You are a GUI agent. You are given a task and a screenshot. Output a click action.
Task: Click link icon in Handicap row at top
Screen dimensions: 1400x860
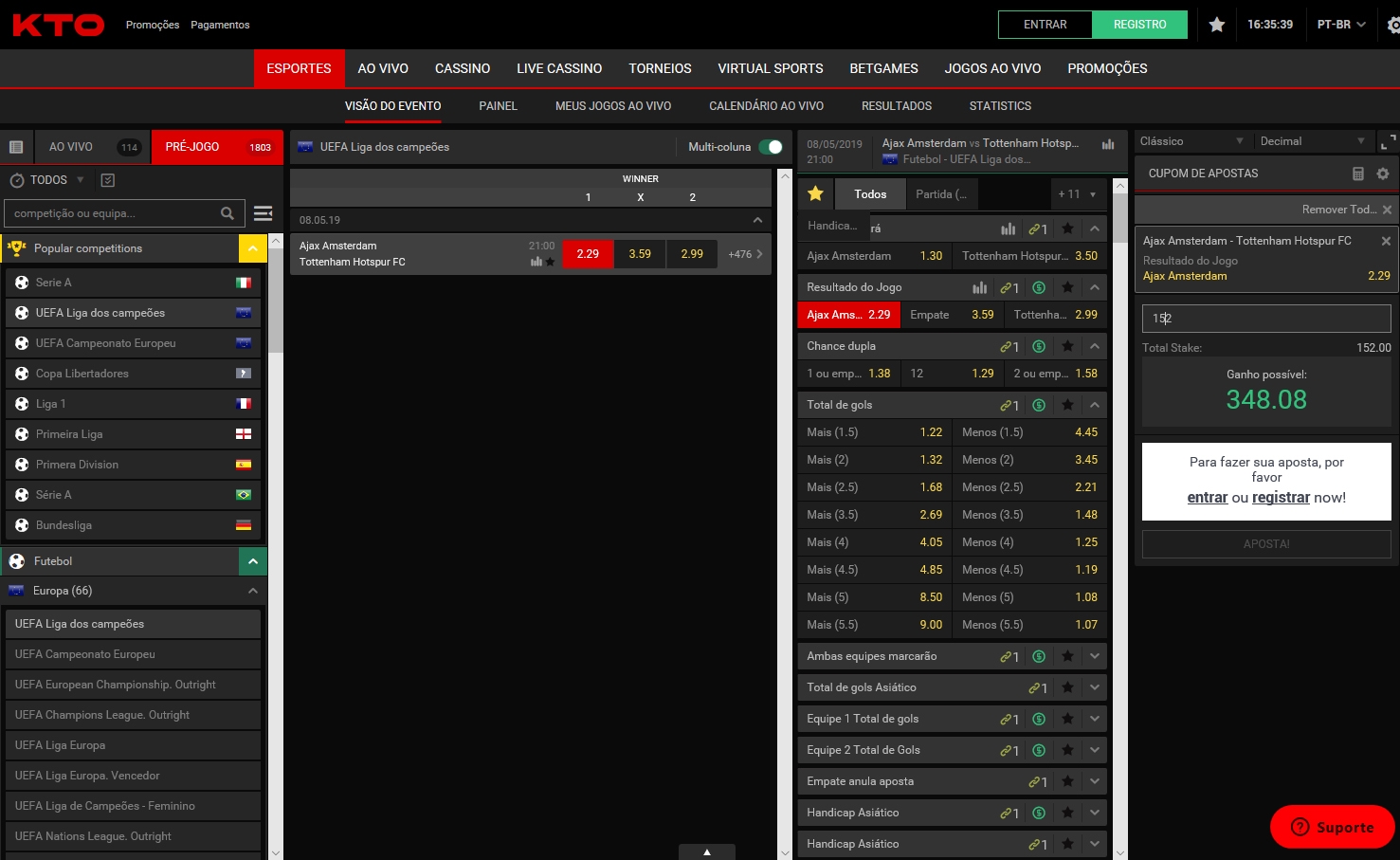[x=1038, y=229]
